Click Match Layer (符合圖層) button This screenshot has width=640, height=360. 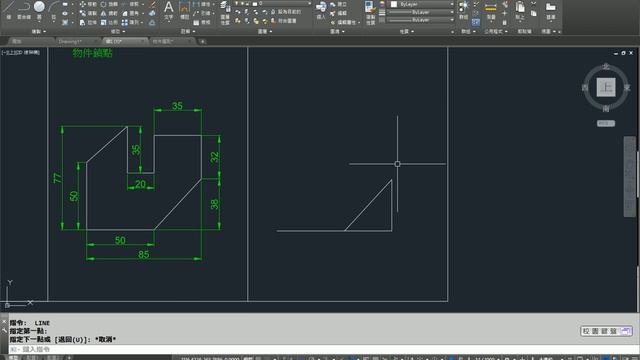(284, 21)
